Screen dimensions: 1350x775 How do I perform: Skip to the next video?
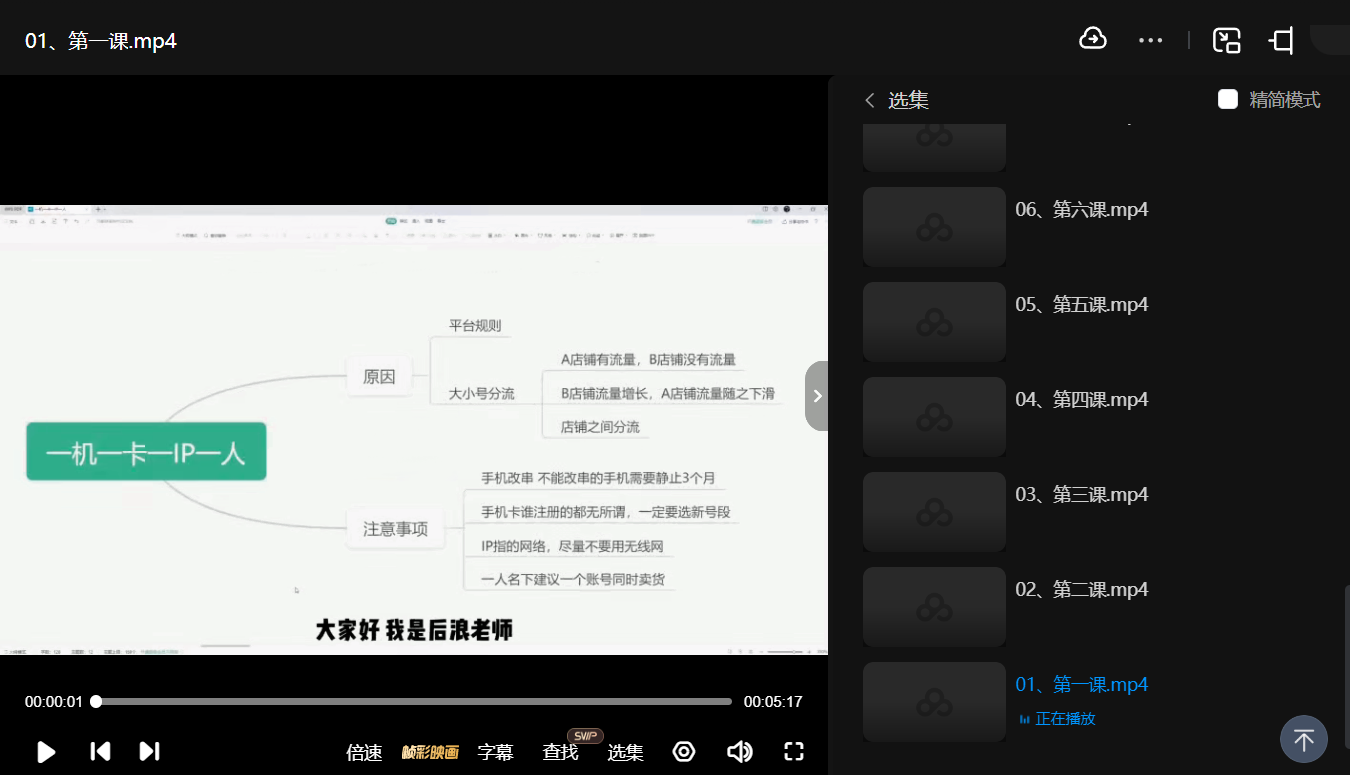[x=149, y=751]
